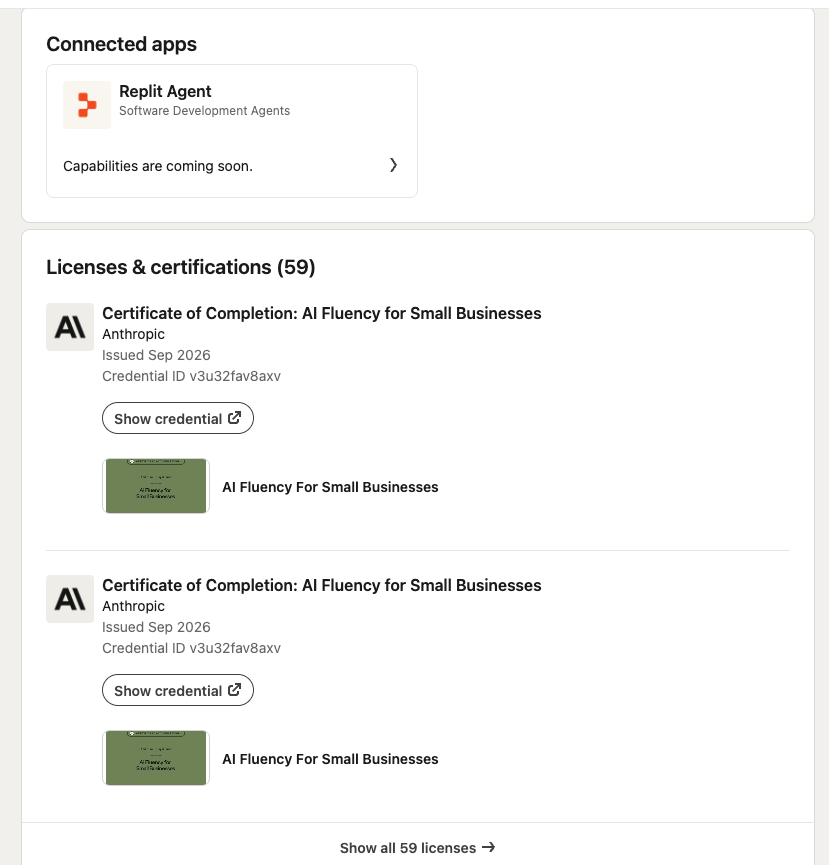829x865 pixels.
Task: Click the arrow next to Show all 59 licenses
Action: (489, 847)
